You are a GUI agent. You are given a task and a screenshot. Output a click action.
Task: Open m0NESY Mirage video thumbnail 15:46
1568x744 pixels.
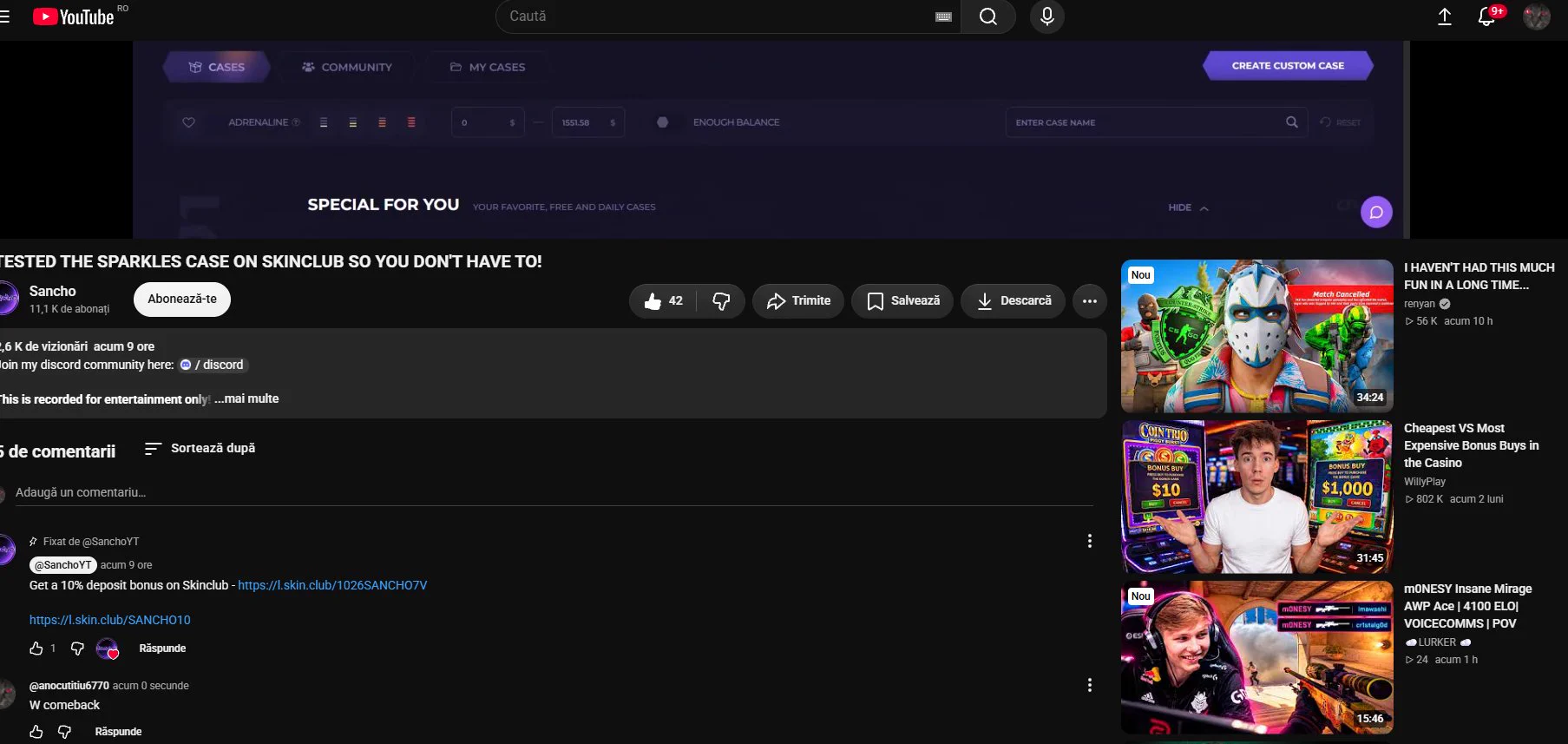click(1257, 657)
